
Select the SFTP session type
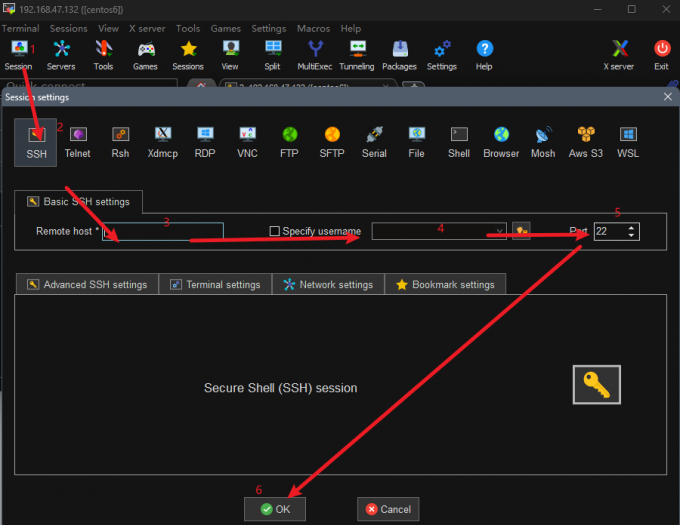point(332,142)
